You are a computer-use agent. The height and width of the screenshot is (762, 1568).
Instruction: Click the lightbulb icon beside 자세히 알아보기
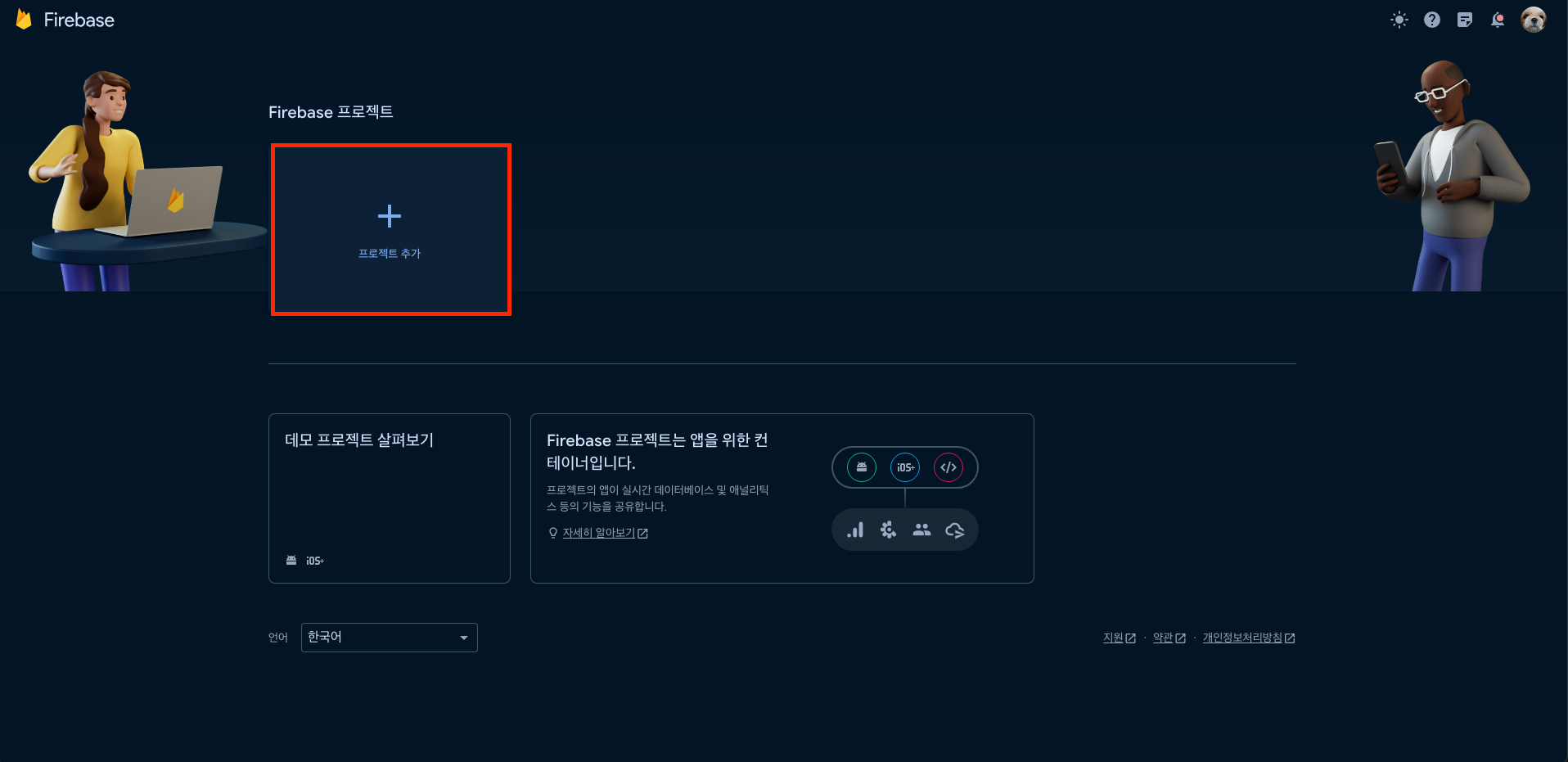pos(553,533)
